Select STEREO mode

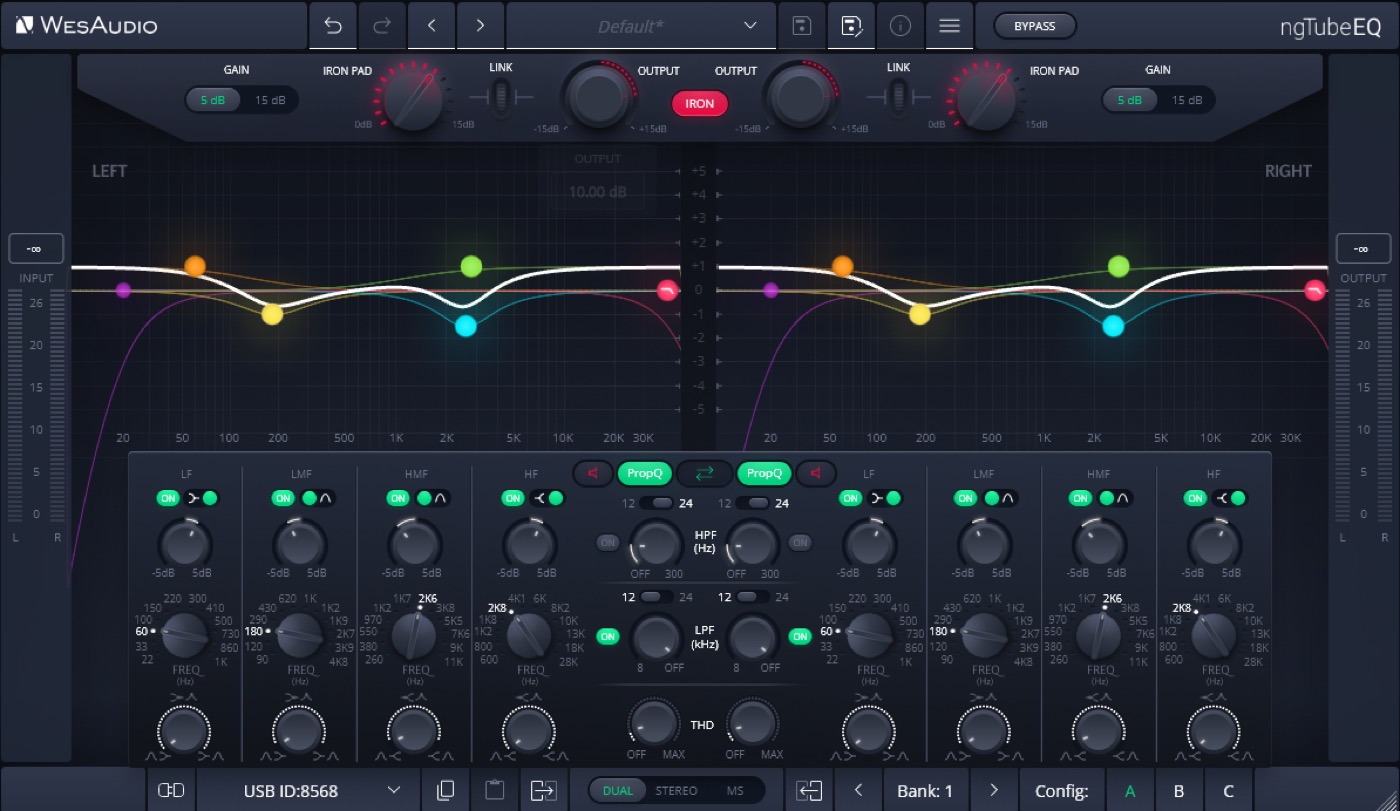tap(677, 791)
